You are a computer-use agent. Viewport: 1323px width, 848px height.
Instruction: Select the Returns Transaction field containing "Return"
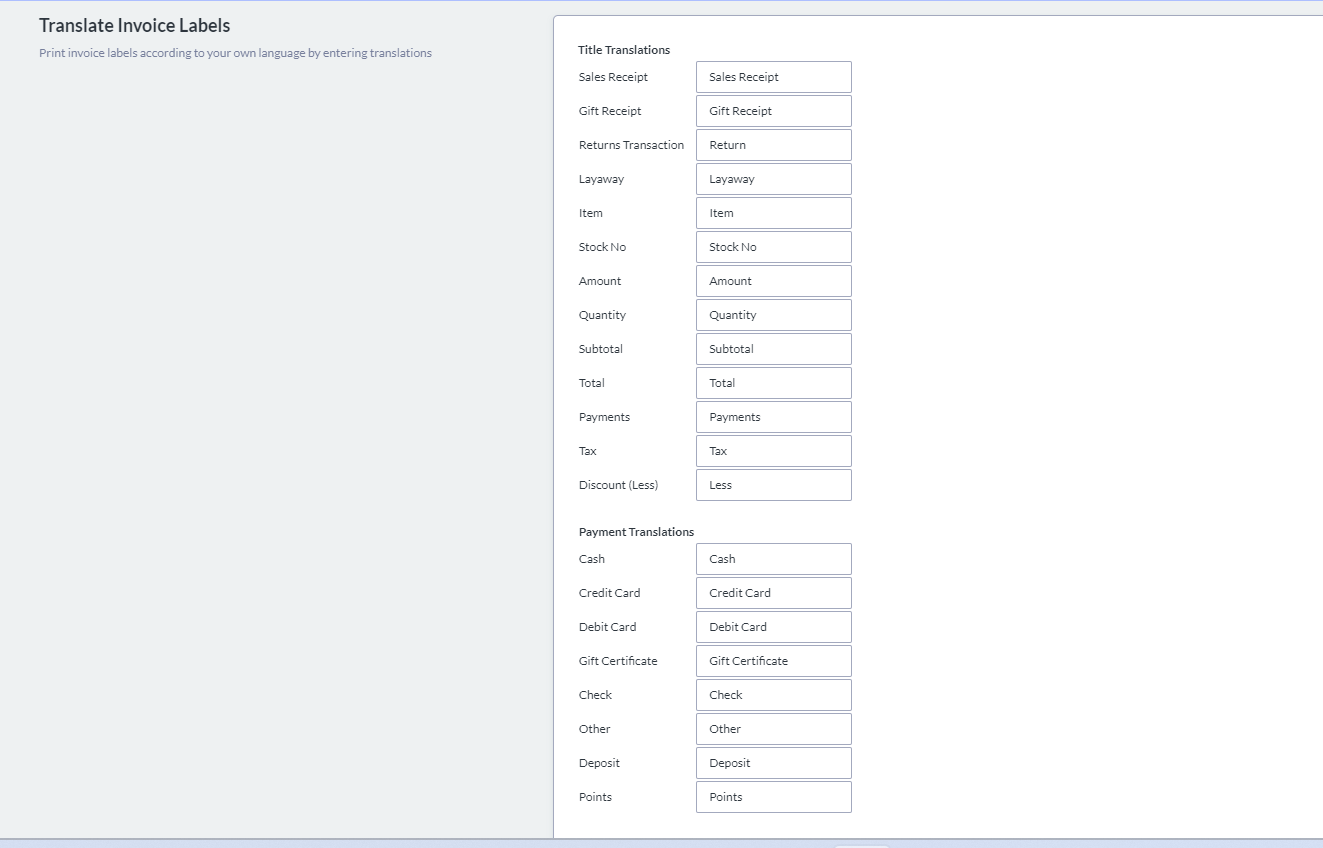point(773,145)
